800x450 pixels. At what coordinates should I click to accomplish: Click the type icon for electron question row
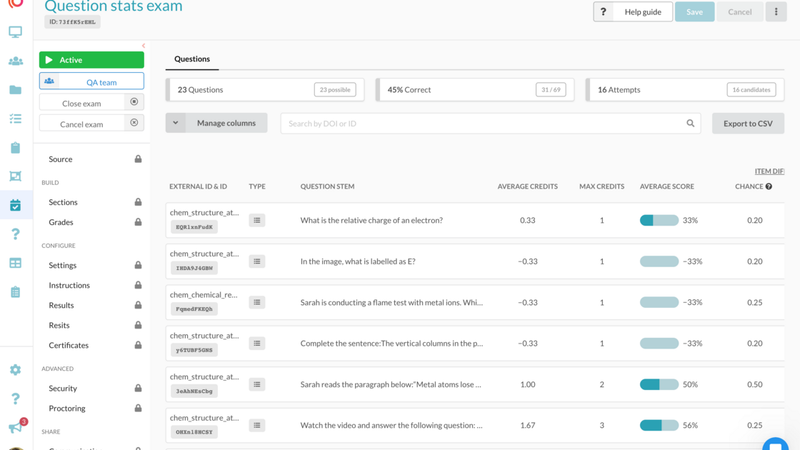tap(257, 220)
